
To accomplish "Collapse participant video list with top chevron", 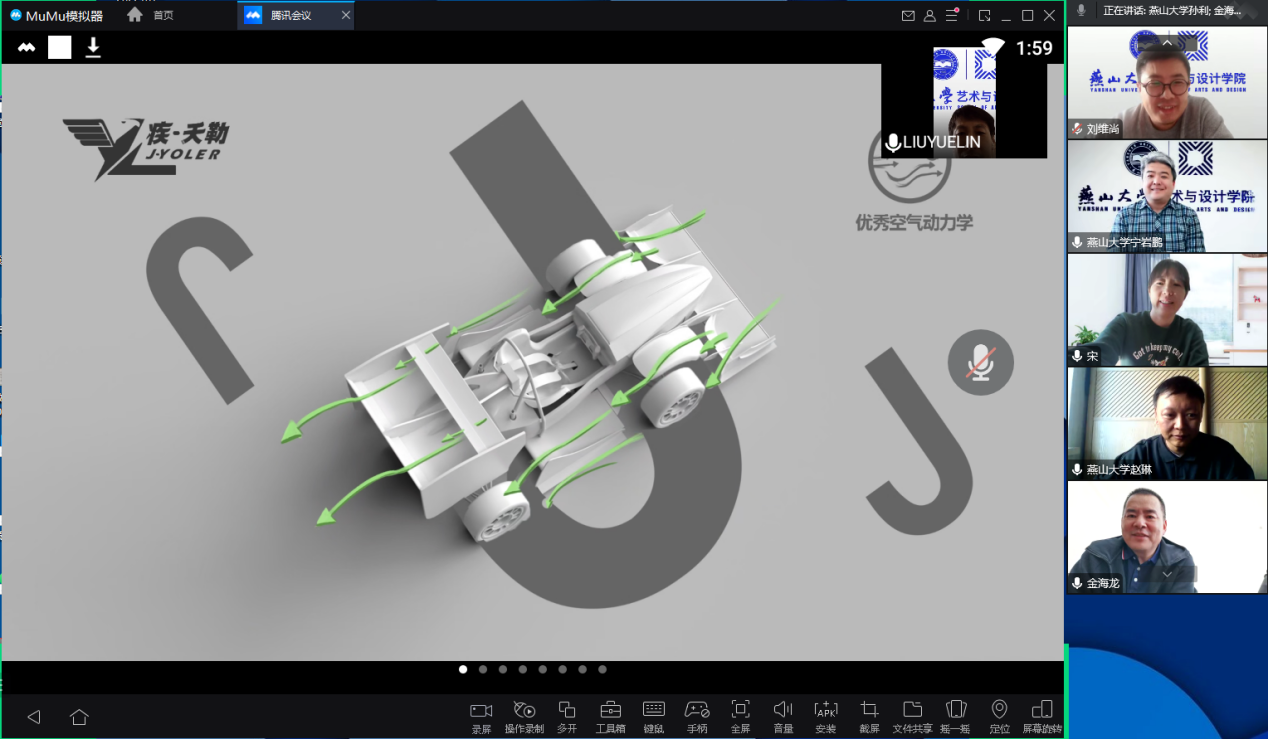I will point(1167,42).
